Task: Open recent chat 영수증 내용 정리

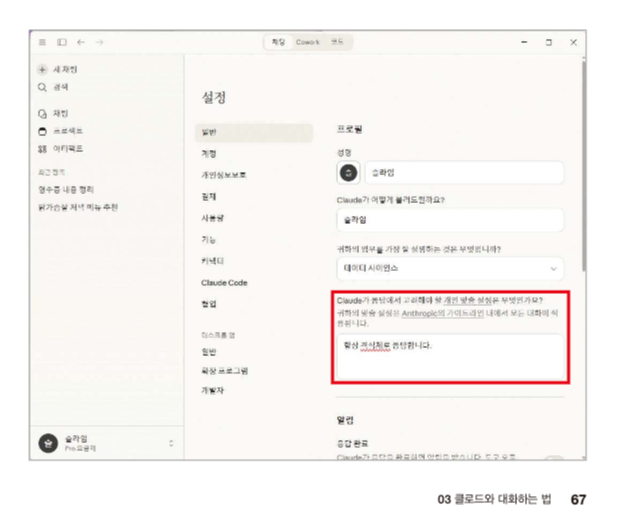Action: click(66, 190)
